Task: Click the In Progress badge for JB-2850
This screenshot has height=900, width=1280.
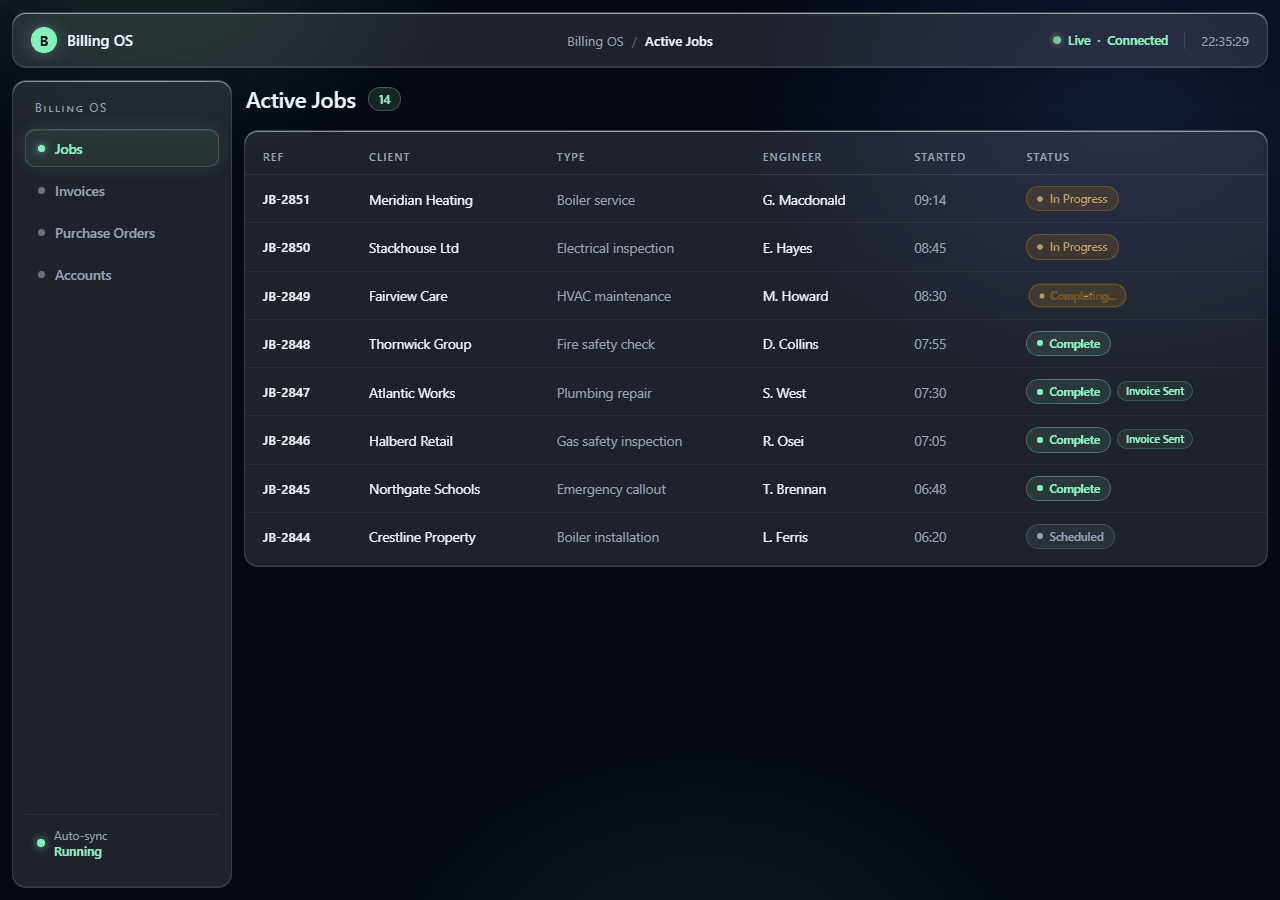Action: (1072, 247)
